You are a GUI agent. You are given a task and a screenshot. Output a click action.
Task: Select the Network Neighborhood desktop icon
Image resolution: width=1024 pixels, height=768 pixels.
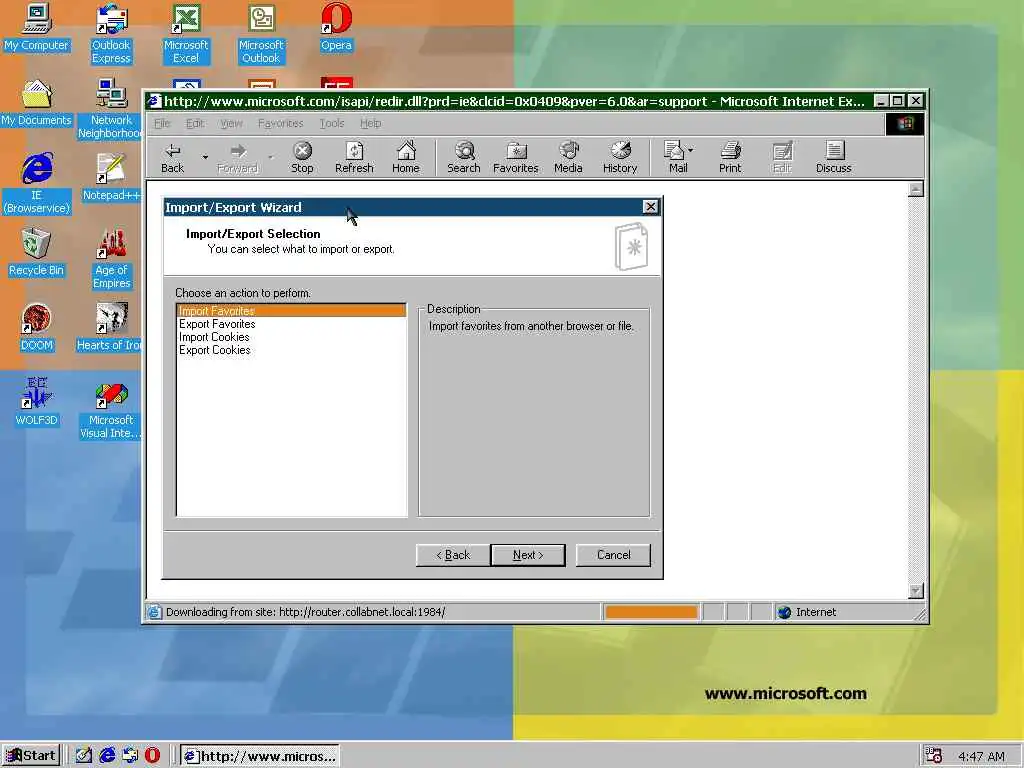coord(111,109)
